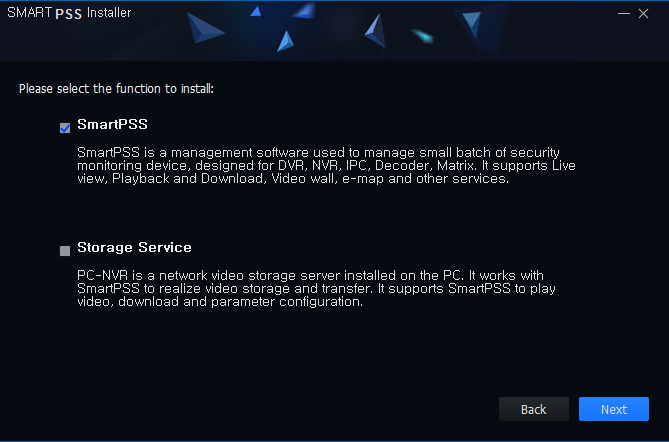Viewport: 669px width, 442px height.
Task: Click the bold PSS logo in title
Action: coord(68,14)
